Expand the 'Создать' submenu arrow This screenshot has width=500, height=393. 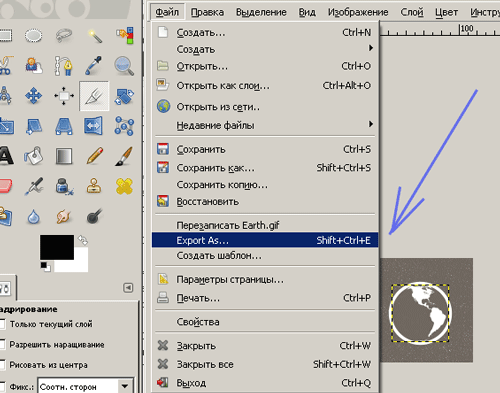[371, 48]
